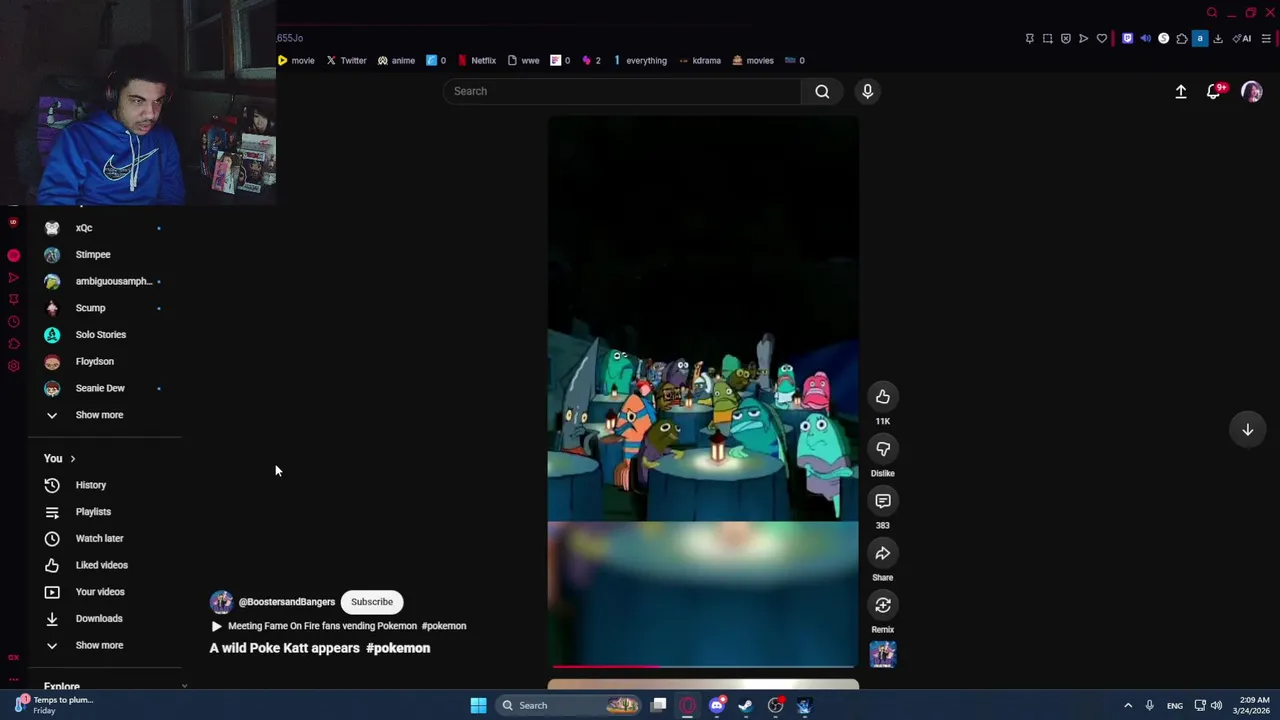
Task: Open the browser pin icon
Action: 1030,38
